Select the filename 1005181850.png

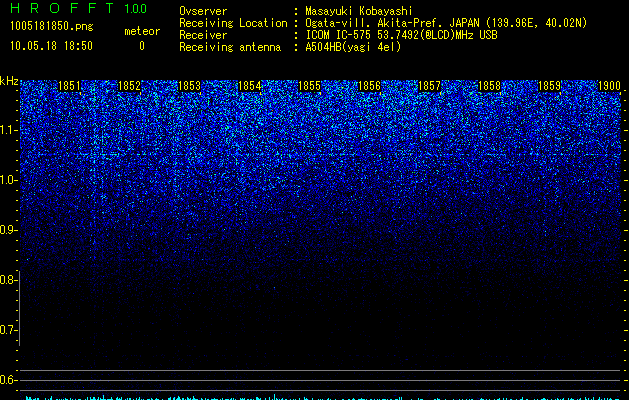click(x=52, y=26)
